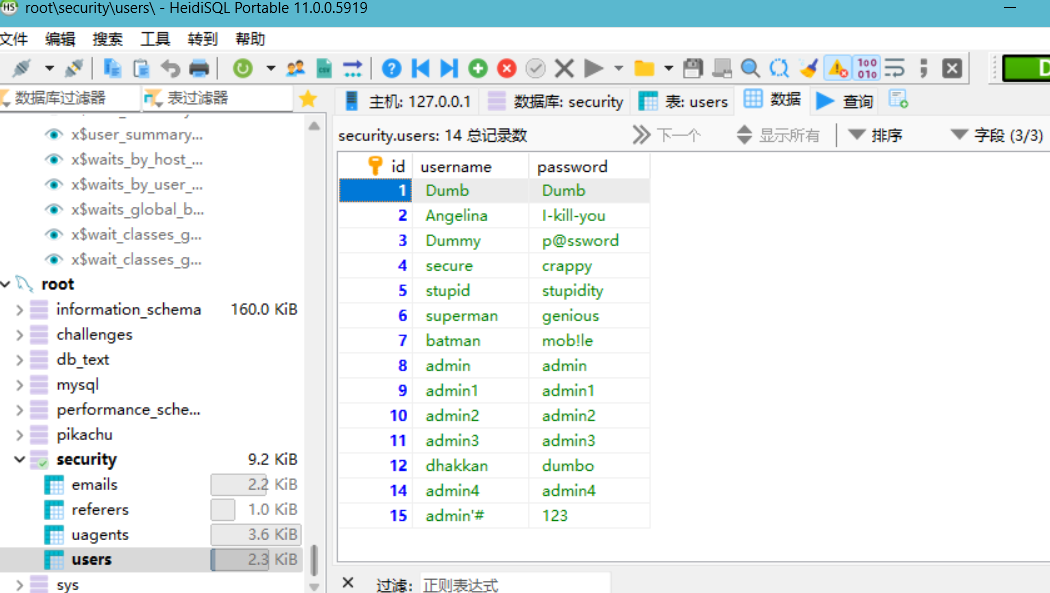Image resolution: width=1050 pixels, height=593 pixels.
Task: Click the undo arrow icon
Action: click(x=171, y=68)
